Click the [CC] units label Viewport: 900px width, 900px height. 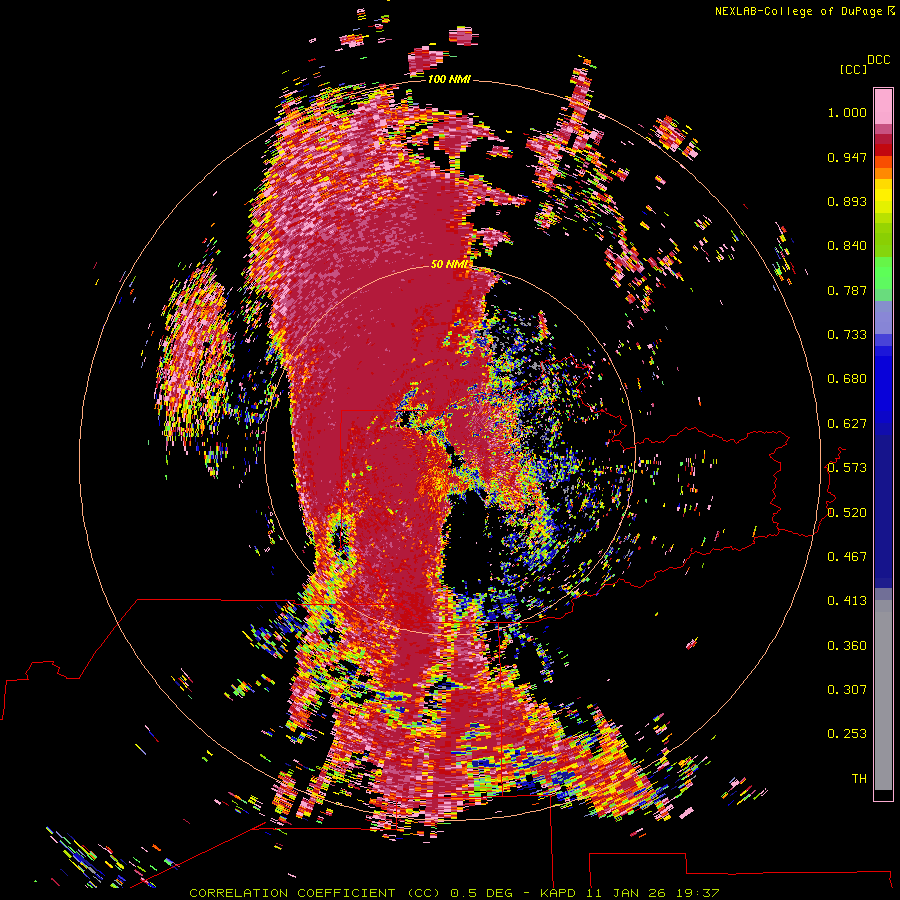(853, 69)
